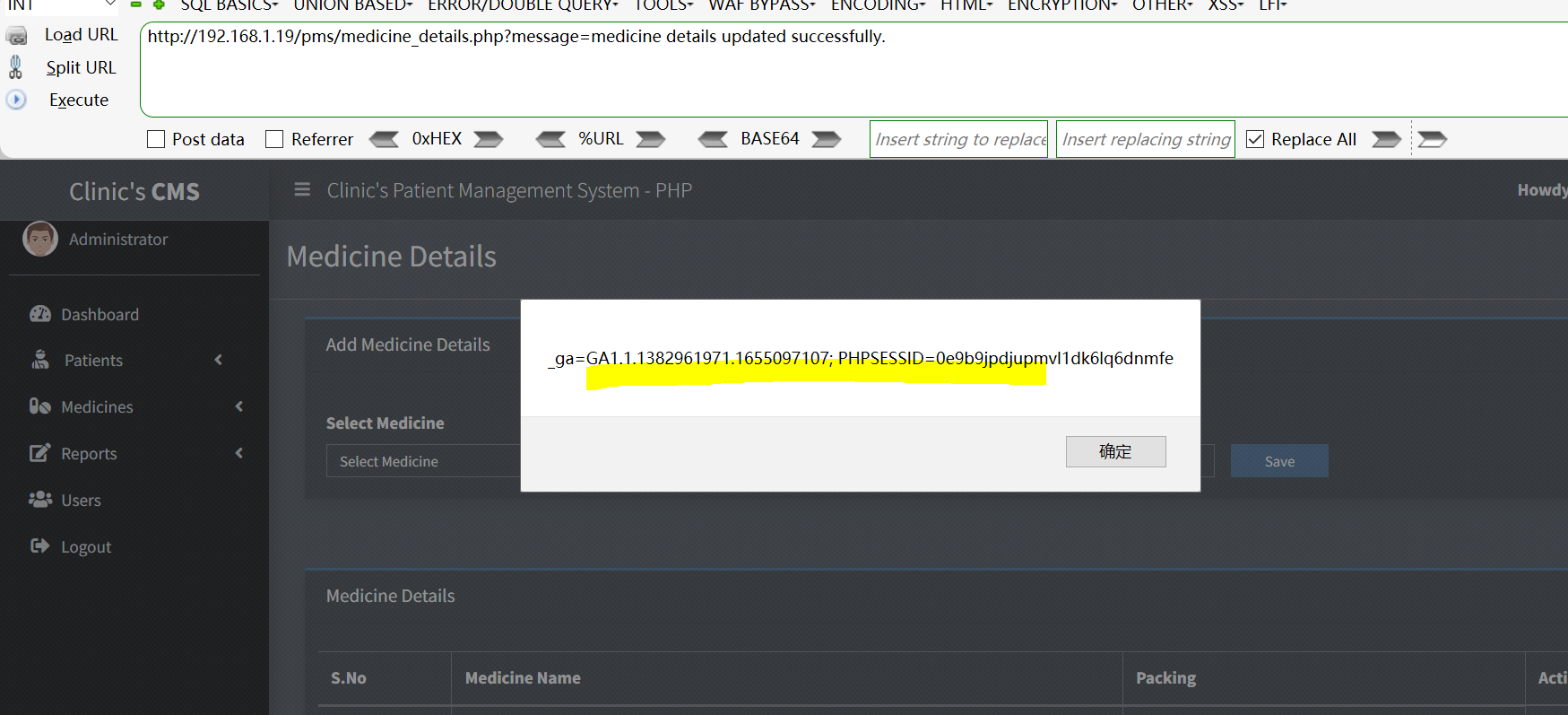Click the Medicines pills icon
The image size is (1568, 715).
tap(40, 406)
